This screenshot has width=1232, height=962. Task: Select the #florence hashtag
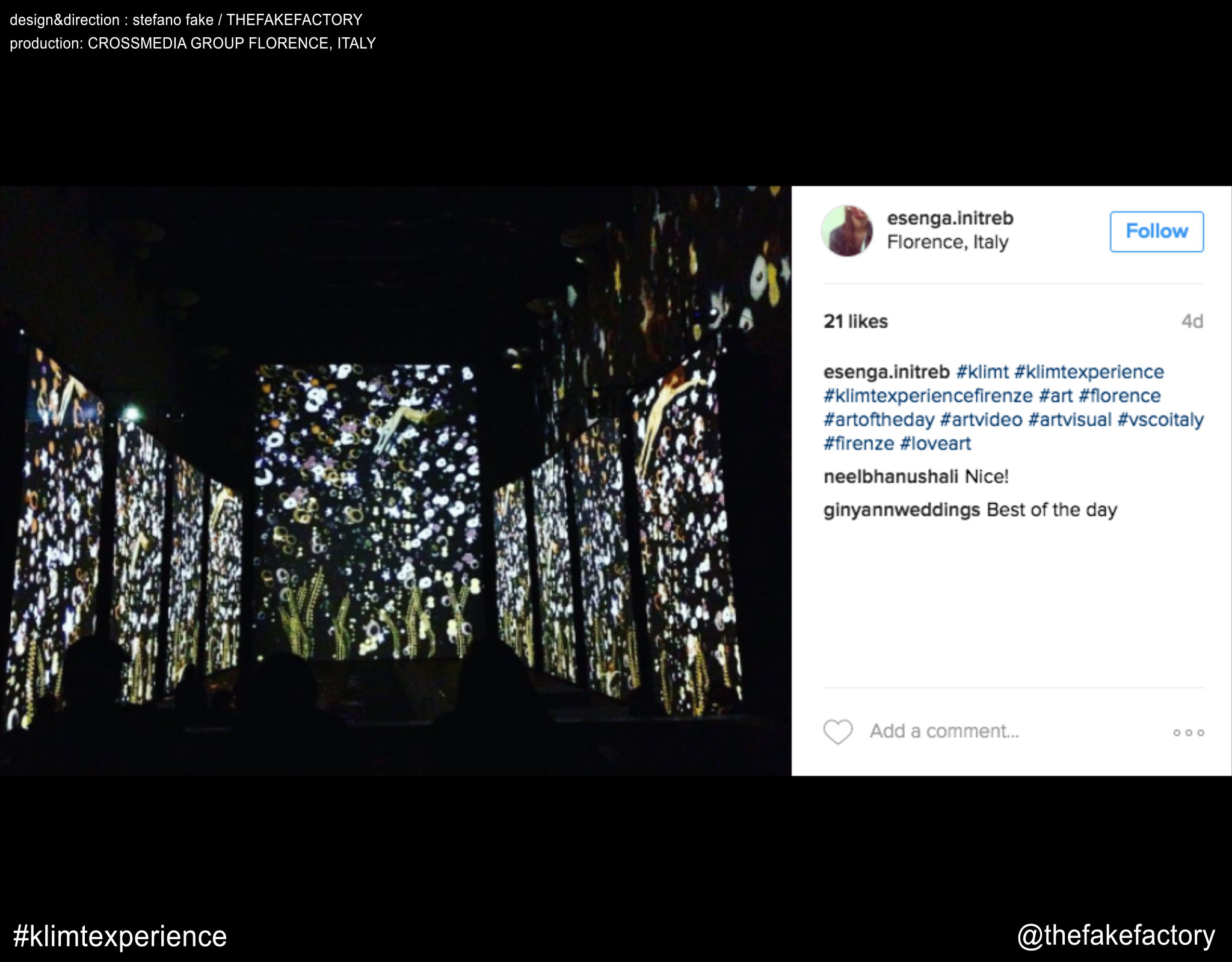tap(1120, 396)
